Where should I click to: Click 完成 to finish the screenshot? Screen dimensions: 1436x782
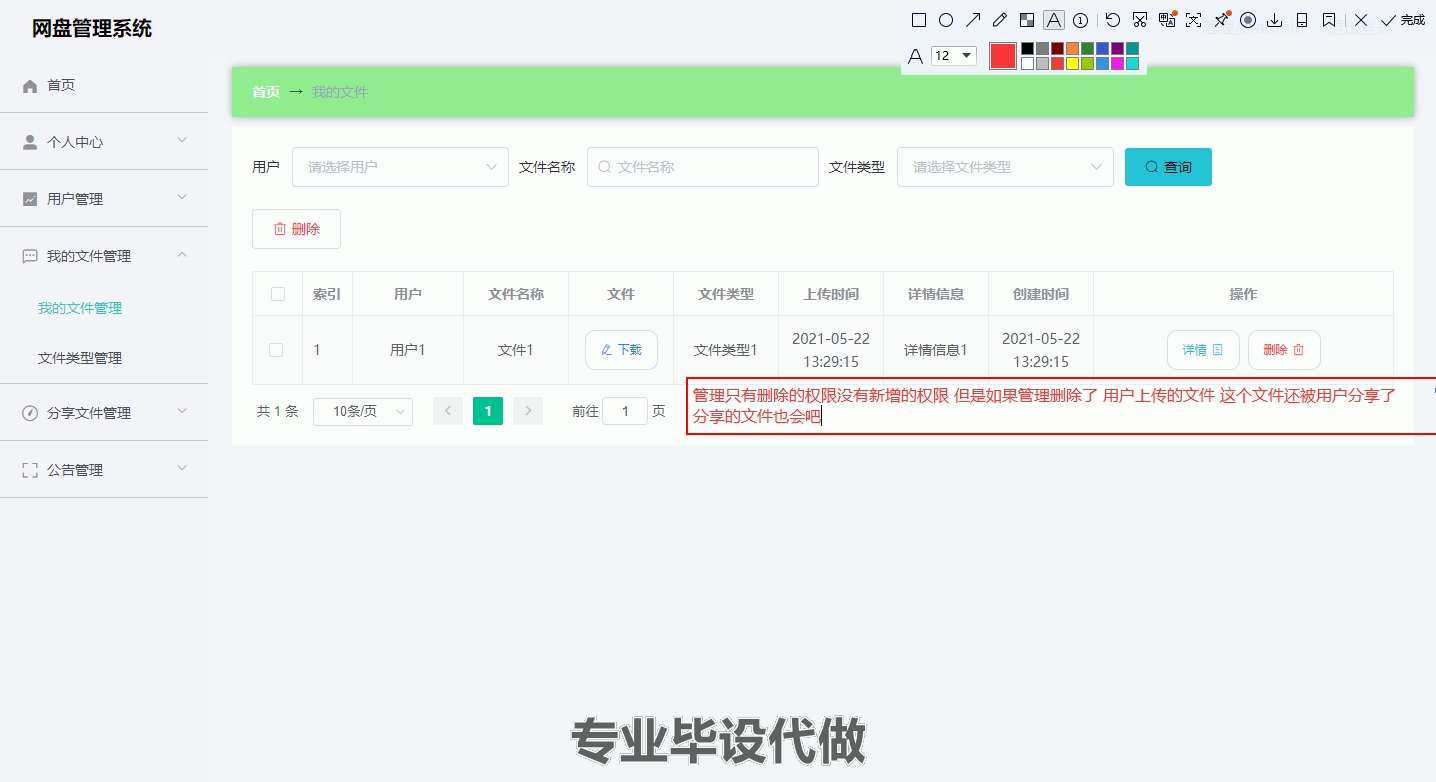[x=1402, y=20]
